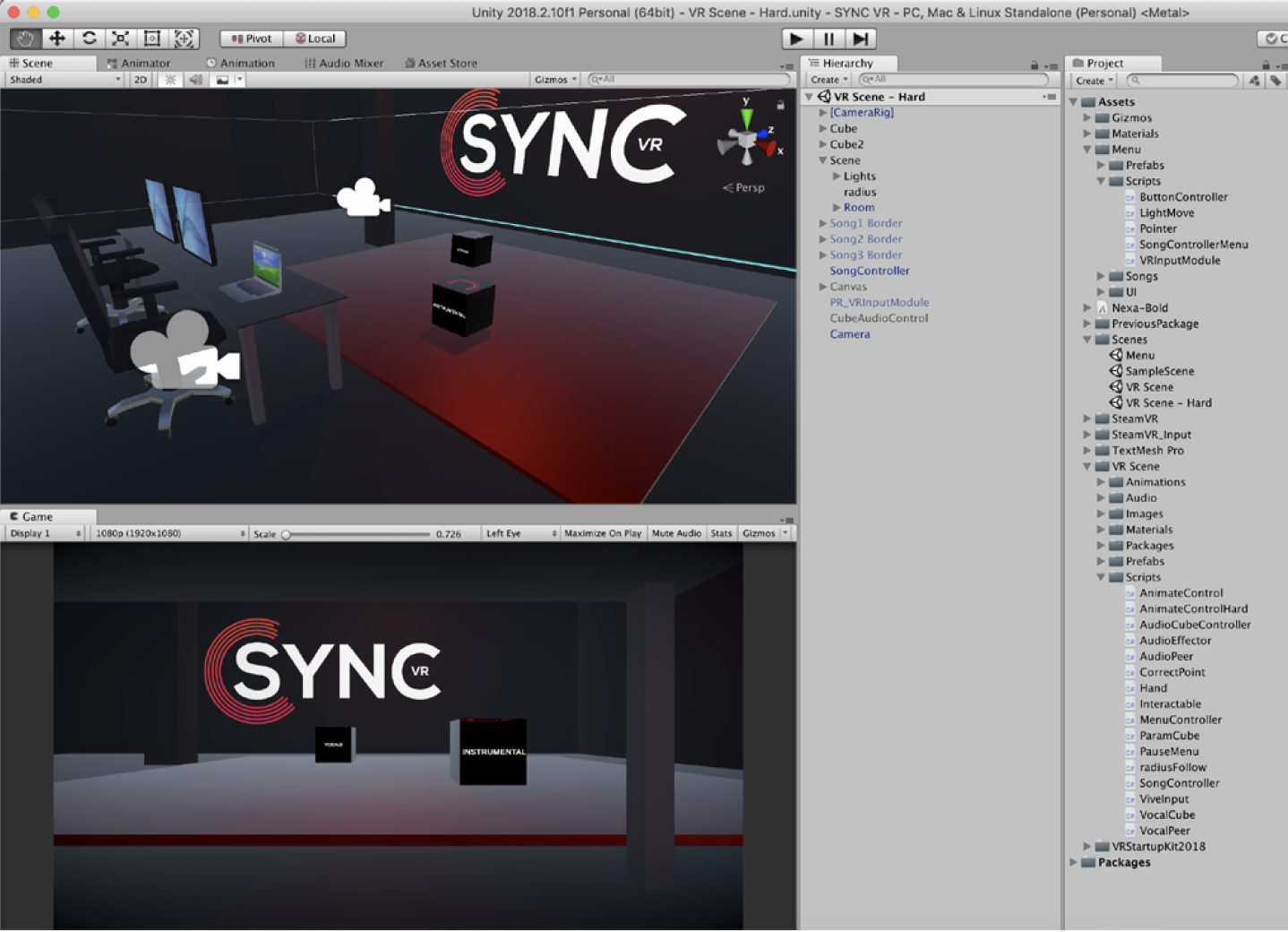Select the MenuController script icon
The height and width of the screenshot is (932, 1288).
(x=1130, y=721)
